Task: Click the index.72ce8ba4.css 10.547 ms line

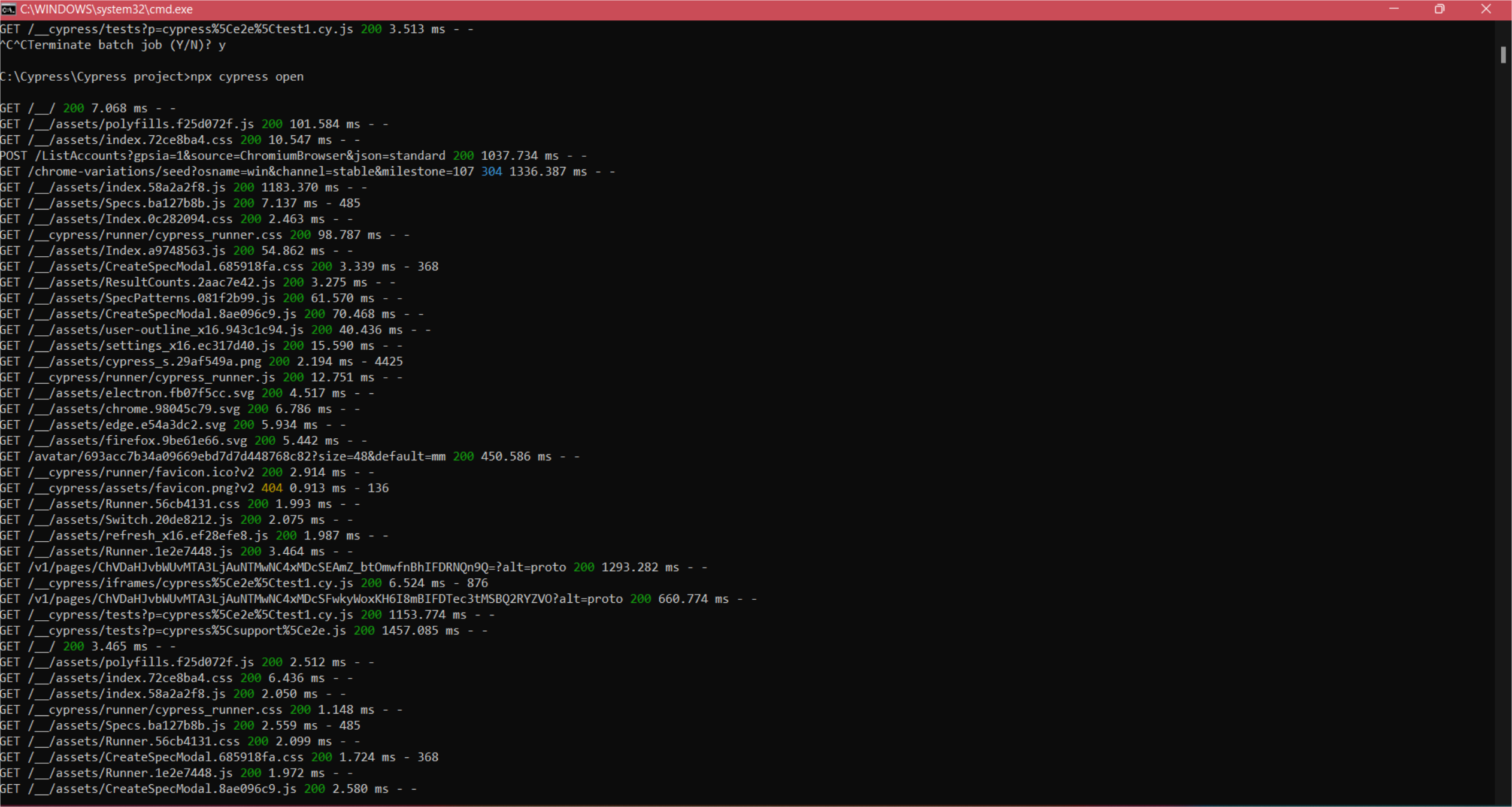Action: tap(180, 140)
